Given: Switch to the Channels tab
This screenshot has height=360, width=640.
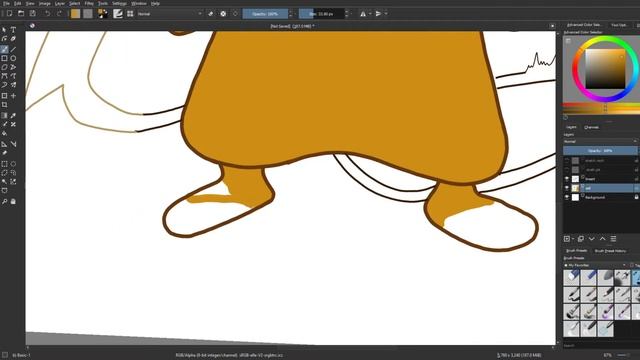Looking at the screenshot, I should [x=591, y=127].
